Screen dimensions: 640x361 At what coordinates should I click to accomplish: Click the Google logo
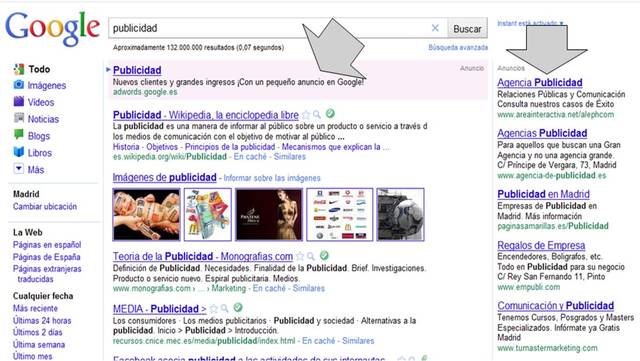tap(52, 29)
